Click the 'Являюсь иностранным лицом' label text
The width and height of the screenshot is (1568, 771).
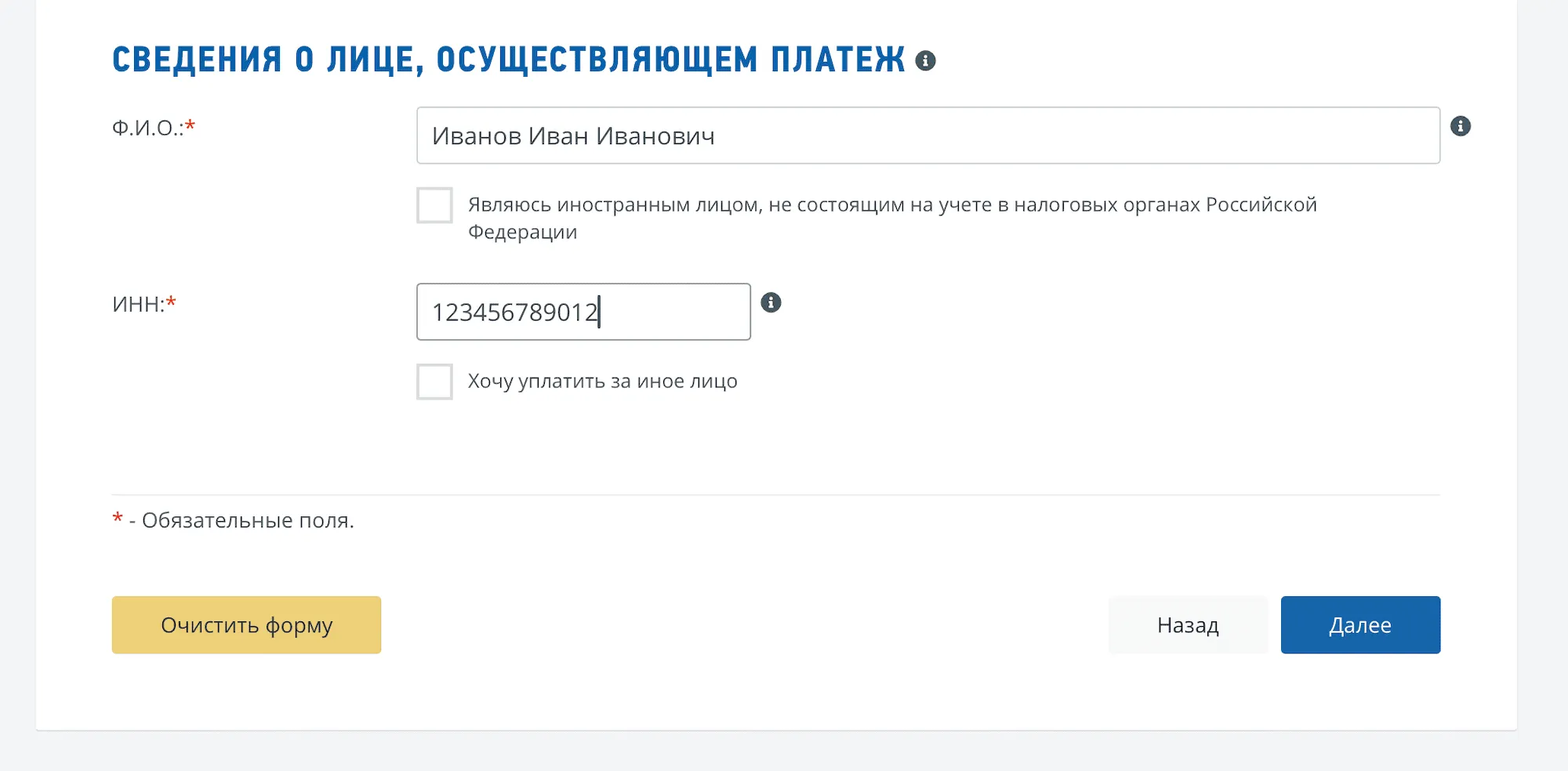click(x=891, y=205)
